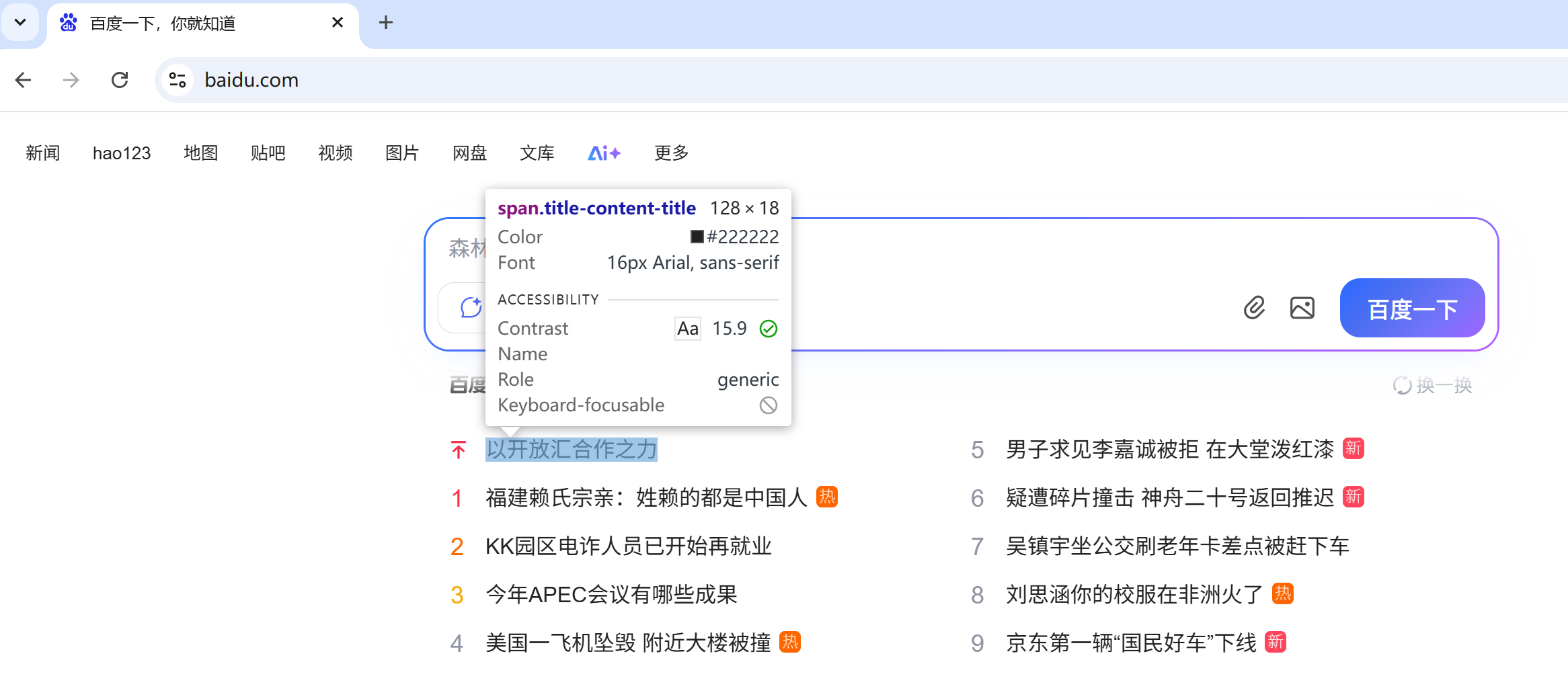Click the 新 badge beside 神舟二十号返回推迟
This screenshot has height=699, width=1568.
click(1354, 497)
